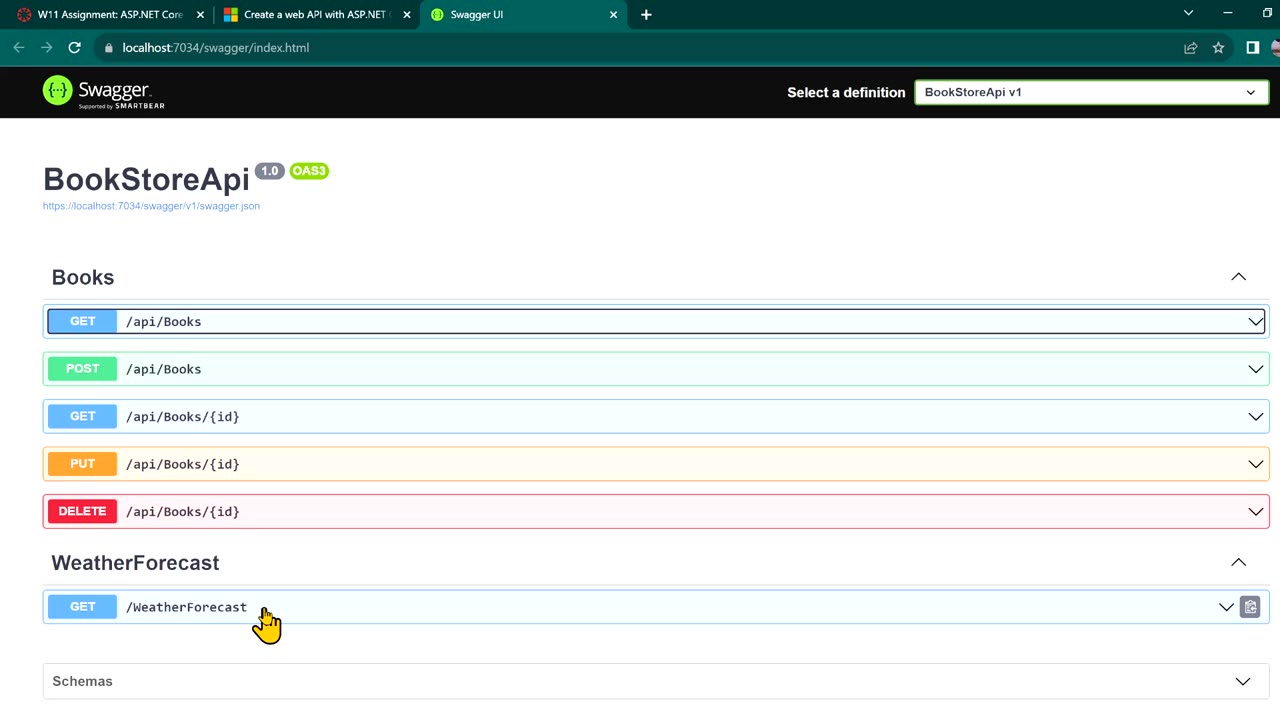Viewport: 1280px width, 720px height.
Task: Close the Swagger UI tab
Action: tap(613, 14)
